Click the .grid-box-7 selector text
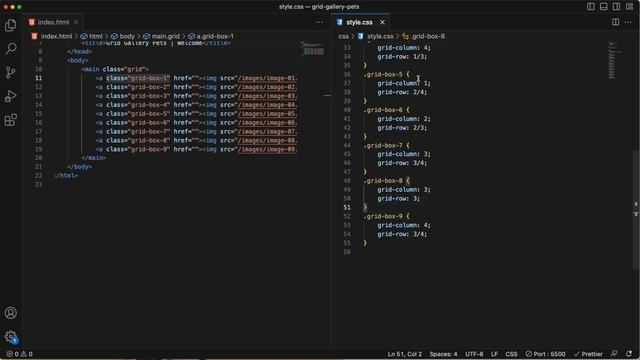Image resolution: width=640 pixels, height=360 pixels. coord(383,145)
